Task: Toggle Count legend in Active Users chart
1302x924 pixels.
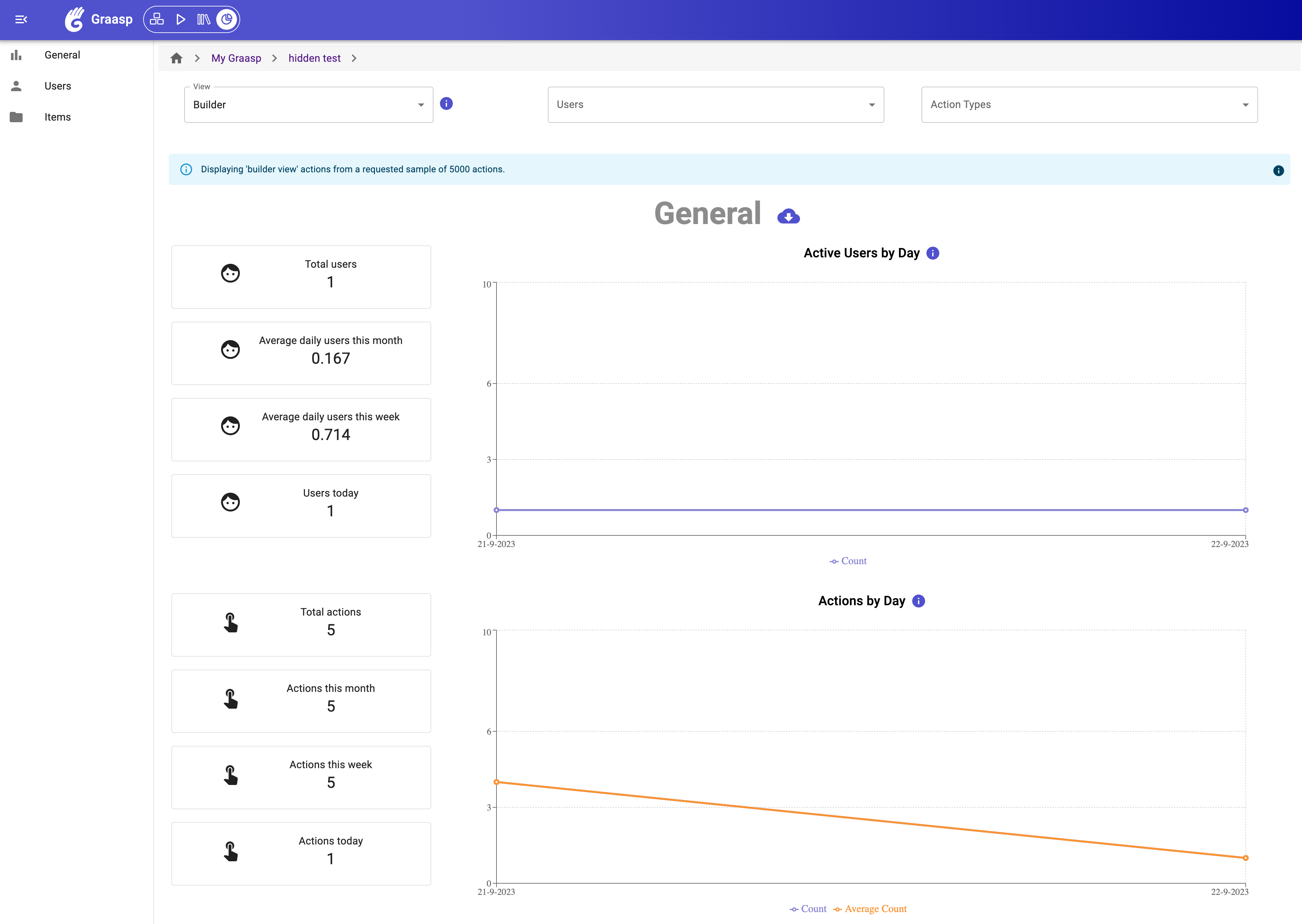Action: [848, 561]
